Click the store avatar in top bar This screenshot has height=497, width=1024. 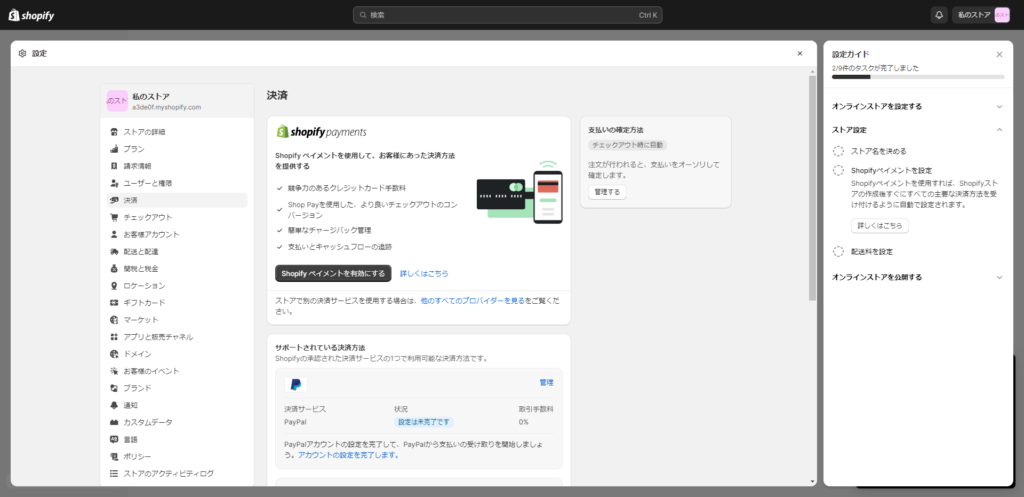tap(1002, 15)
